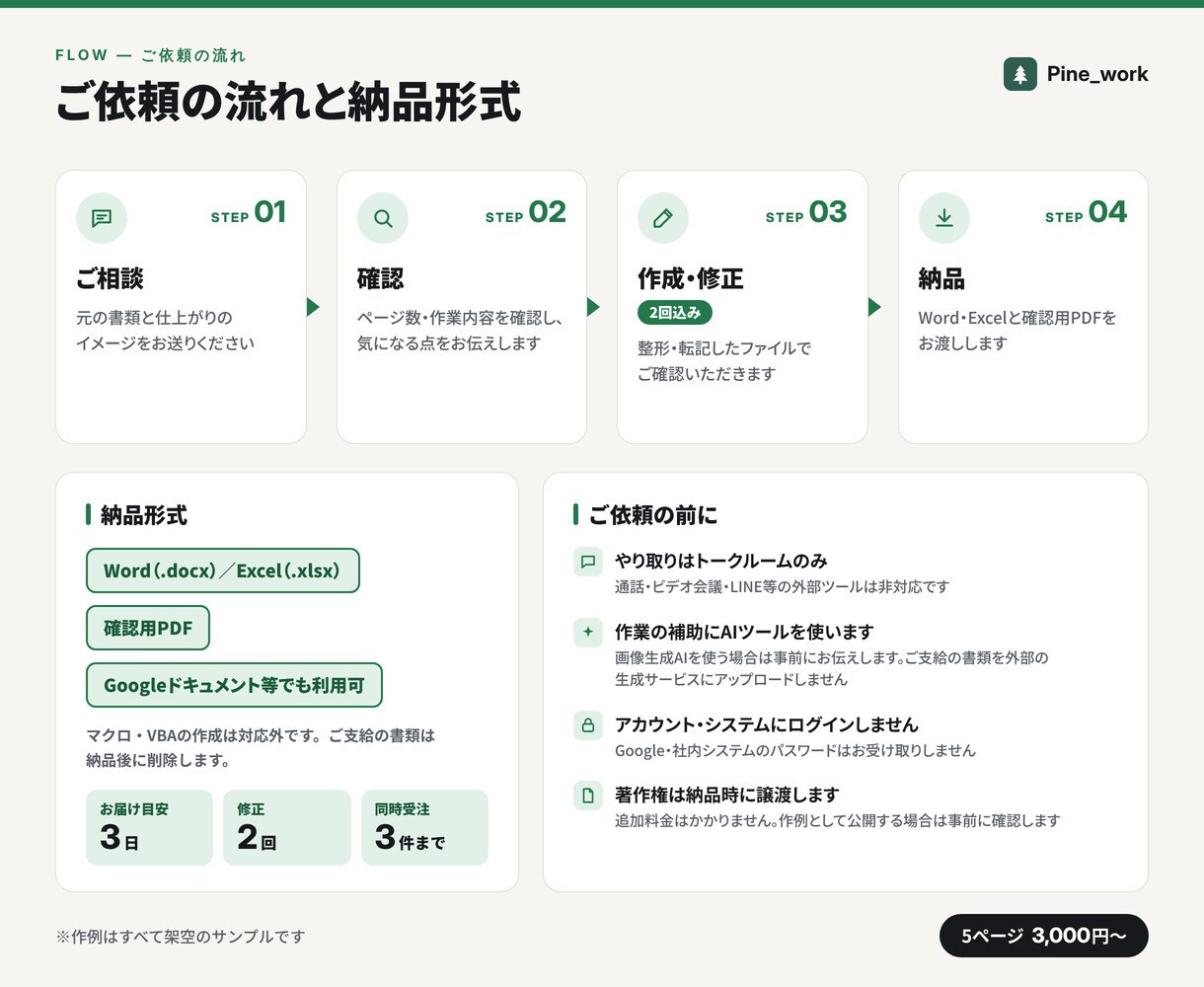Click the Google・社内システムのパスワード text
This screenshot has height=987, width=1204.
tap(795, 751)
